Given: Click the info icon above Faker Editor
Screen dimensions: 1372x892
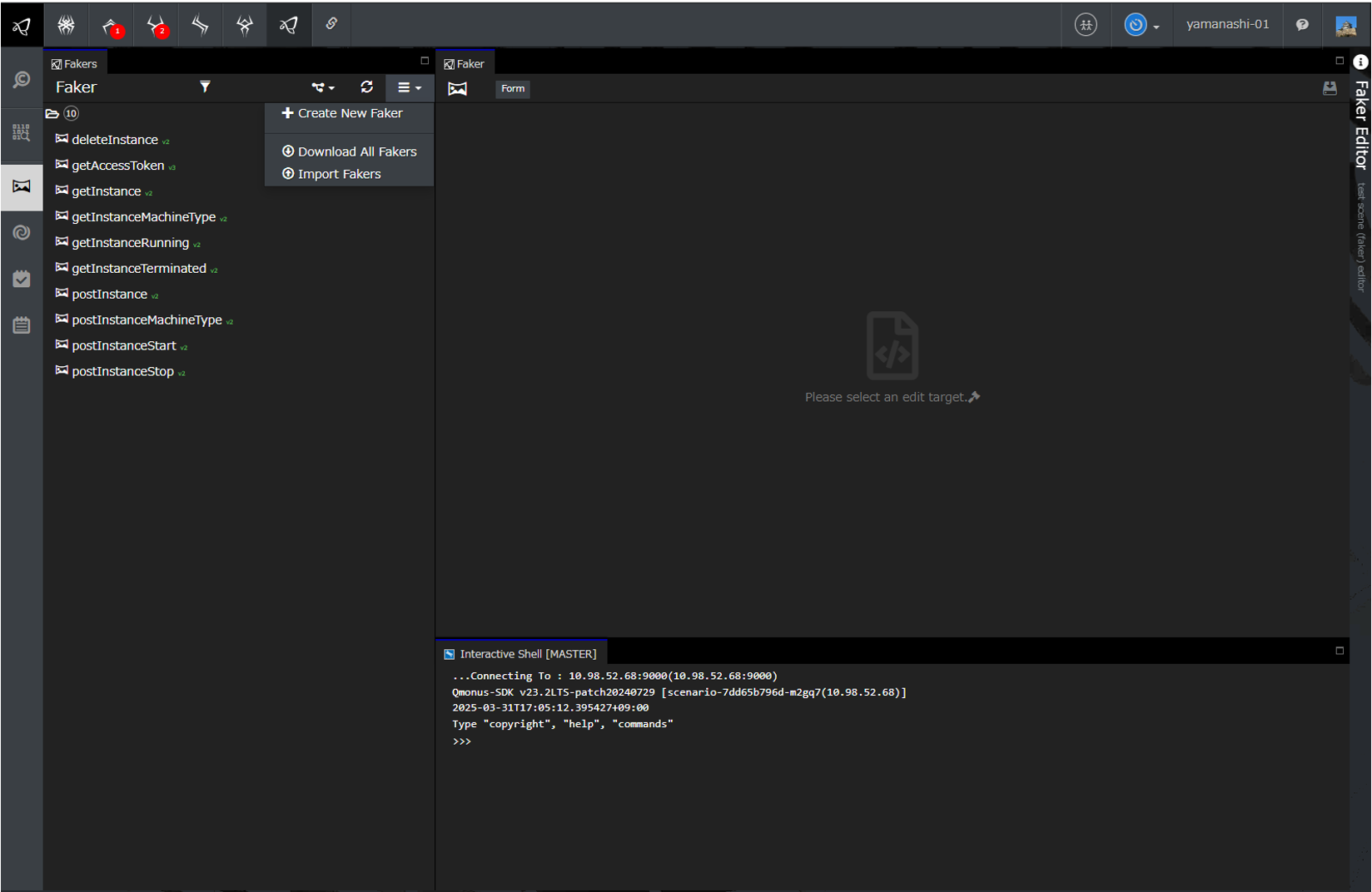Looking at the screenshot, I should coord(1360,62).
